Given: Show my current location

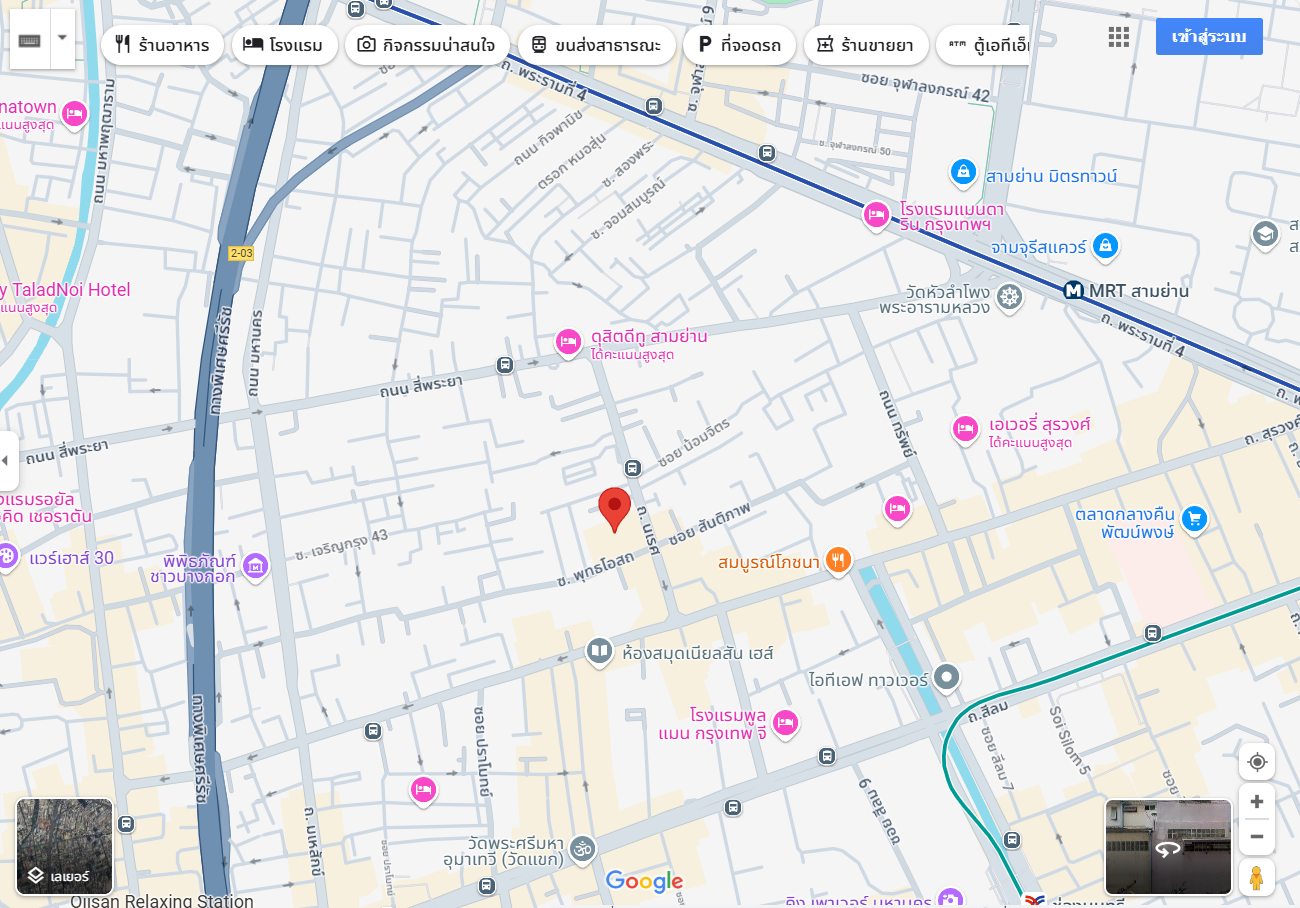Looking at the screenshot, I should tap(1257, 762).
